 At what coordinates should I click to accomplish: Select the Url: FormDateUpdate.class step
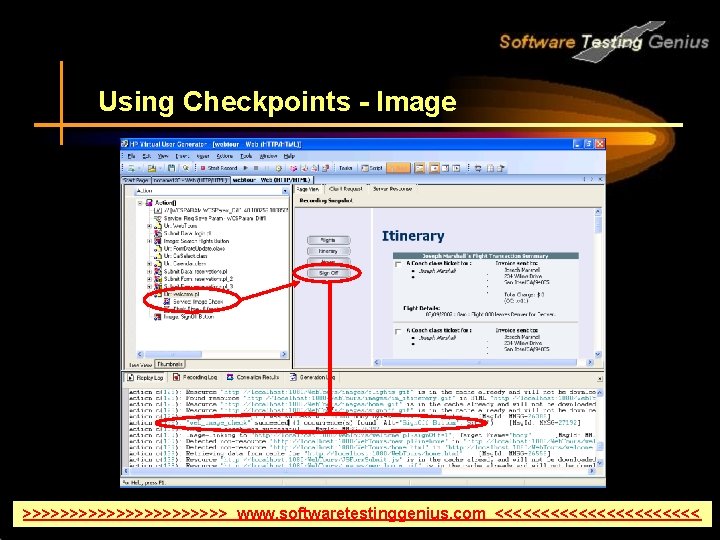[x=190, y=248]
